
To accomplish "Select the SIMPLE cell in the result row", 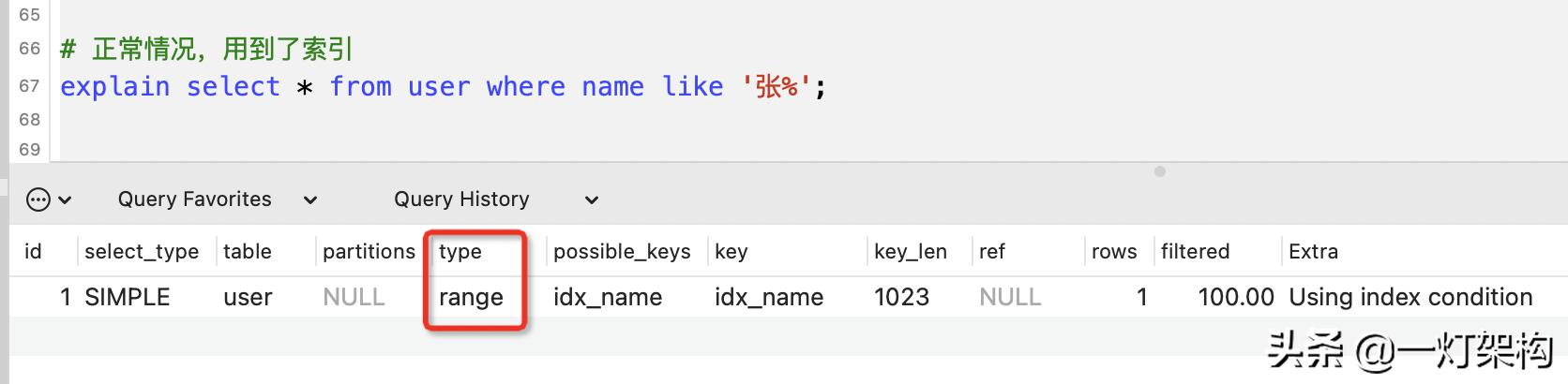I will click(128, 297).
